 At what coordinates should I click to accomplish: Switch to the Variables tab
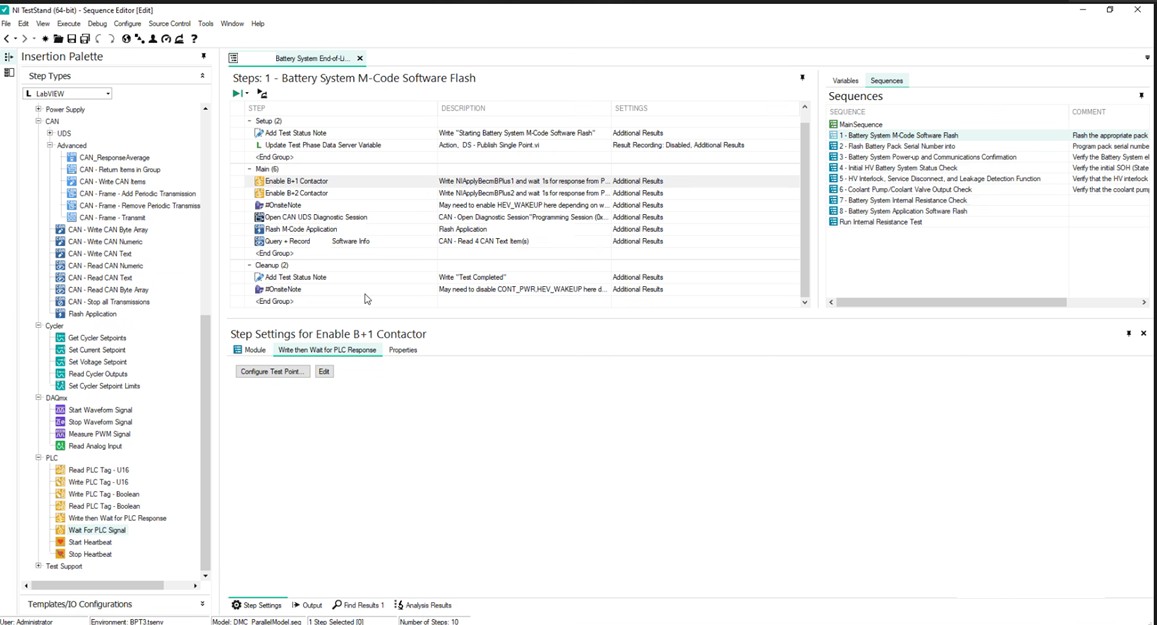pyautogui.click(x=846, y=80)
